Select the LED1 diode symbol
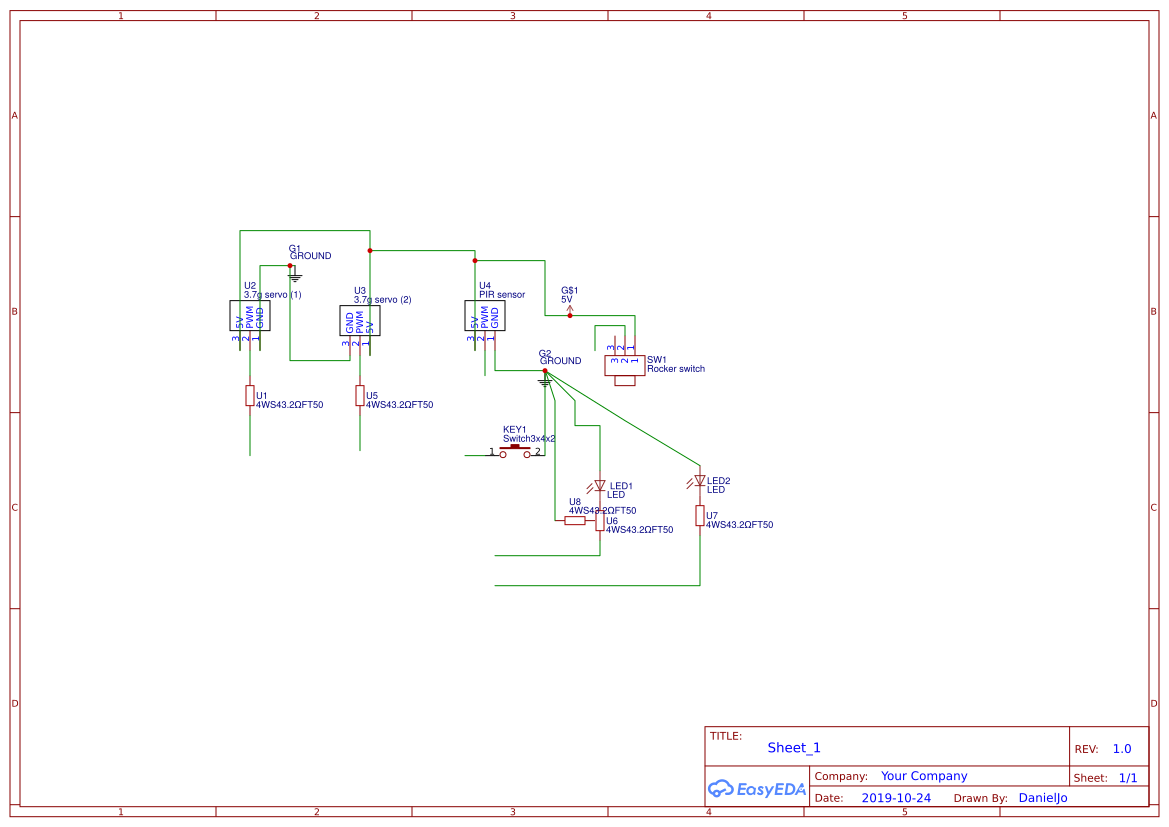This screenshot has width=1169, height=827. click(x=600, y=484)
